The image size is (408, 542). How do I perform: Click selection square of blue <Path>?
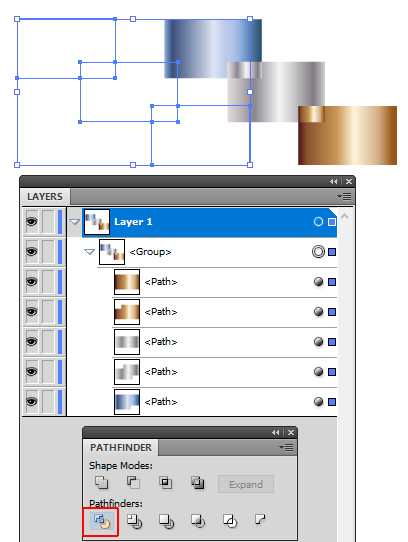point(332,402)
